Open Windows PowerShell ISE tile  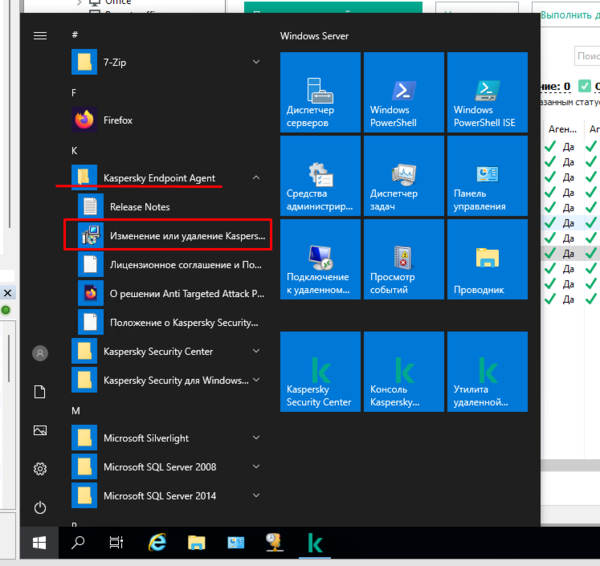coord(485,92)
